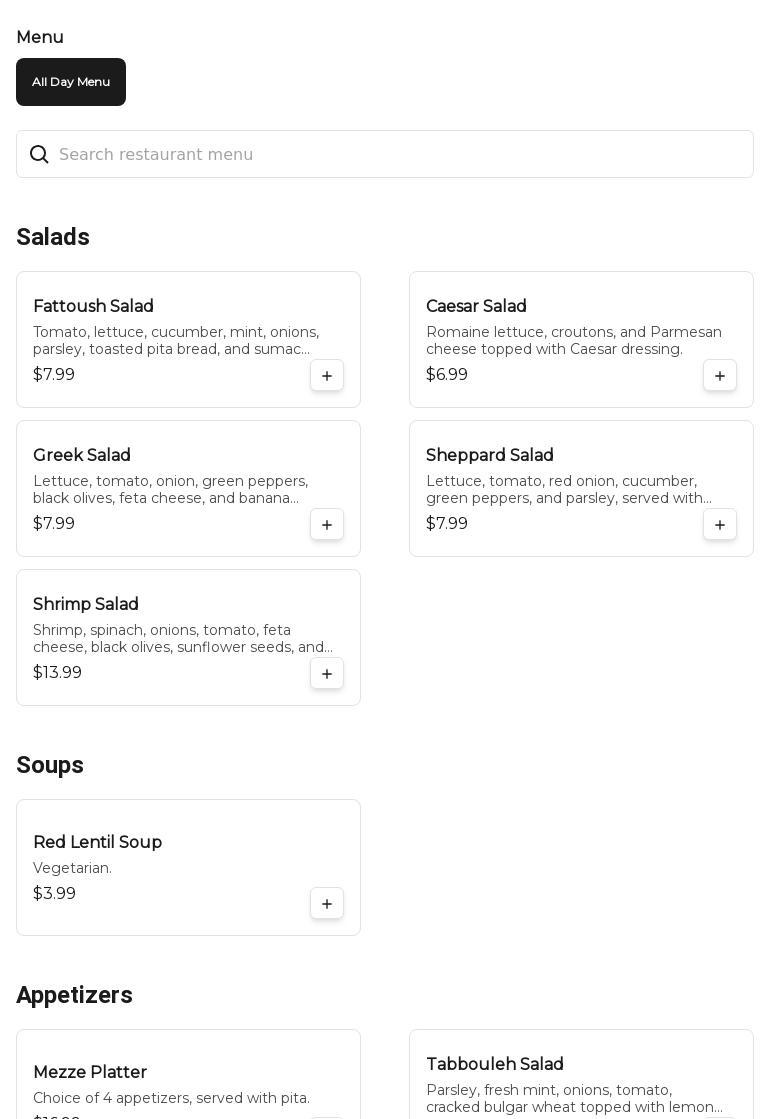Click the Caesar Salad $6.99 price

coord(447,375)
